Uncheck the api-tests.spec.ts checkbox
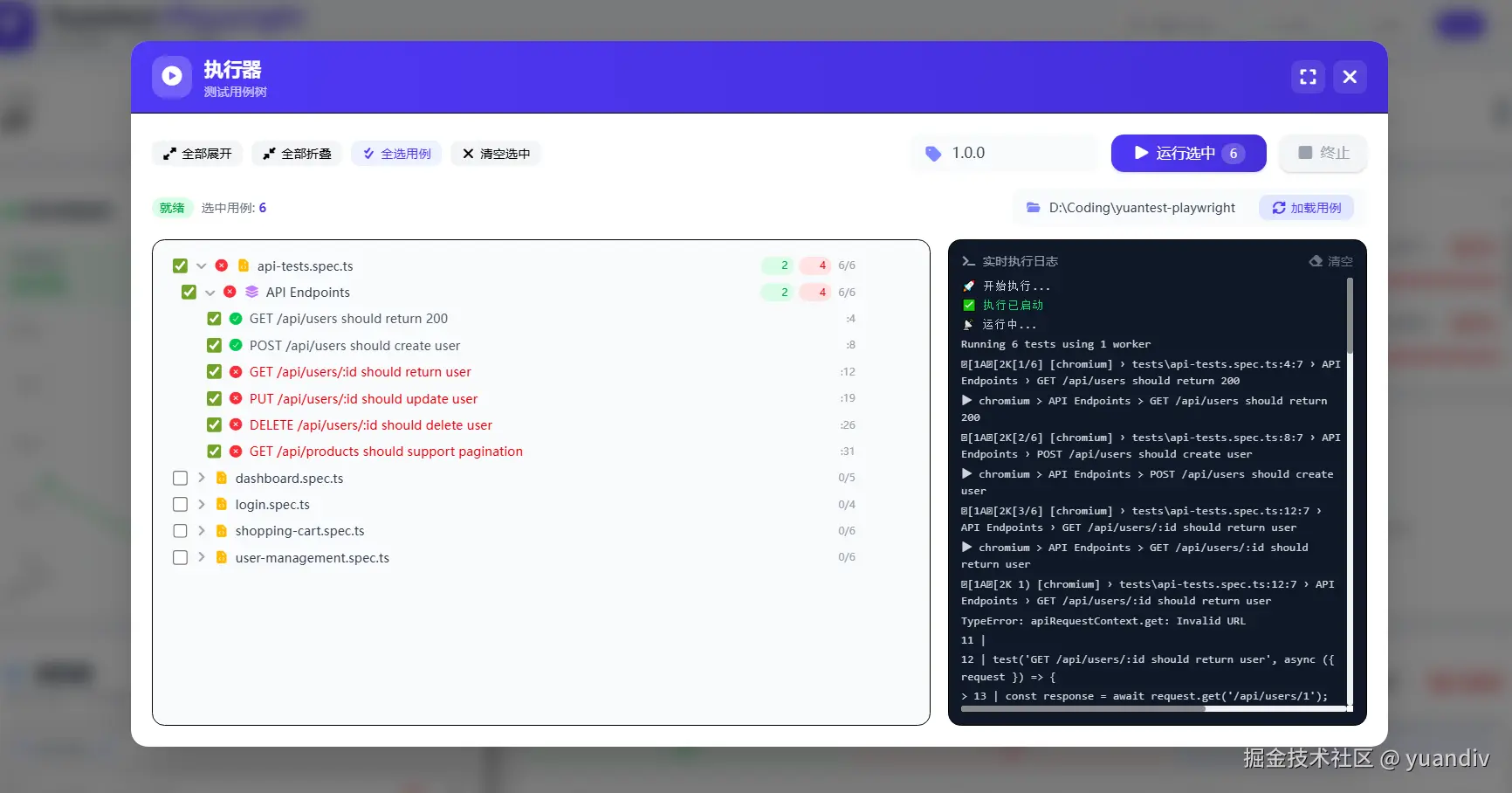 [181, 265]
